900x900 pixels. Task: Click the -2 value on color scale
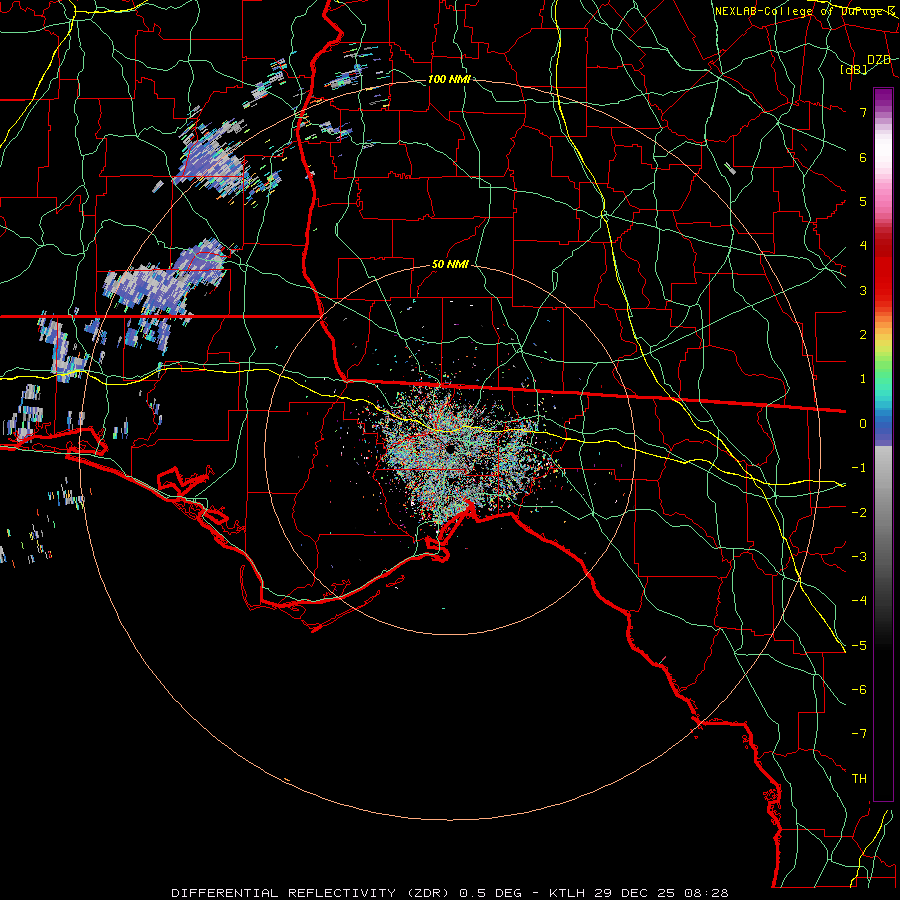click(x=859, y=512)
